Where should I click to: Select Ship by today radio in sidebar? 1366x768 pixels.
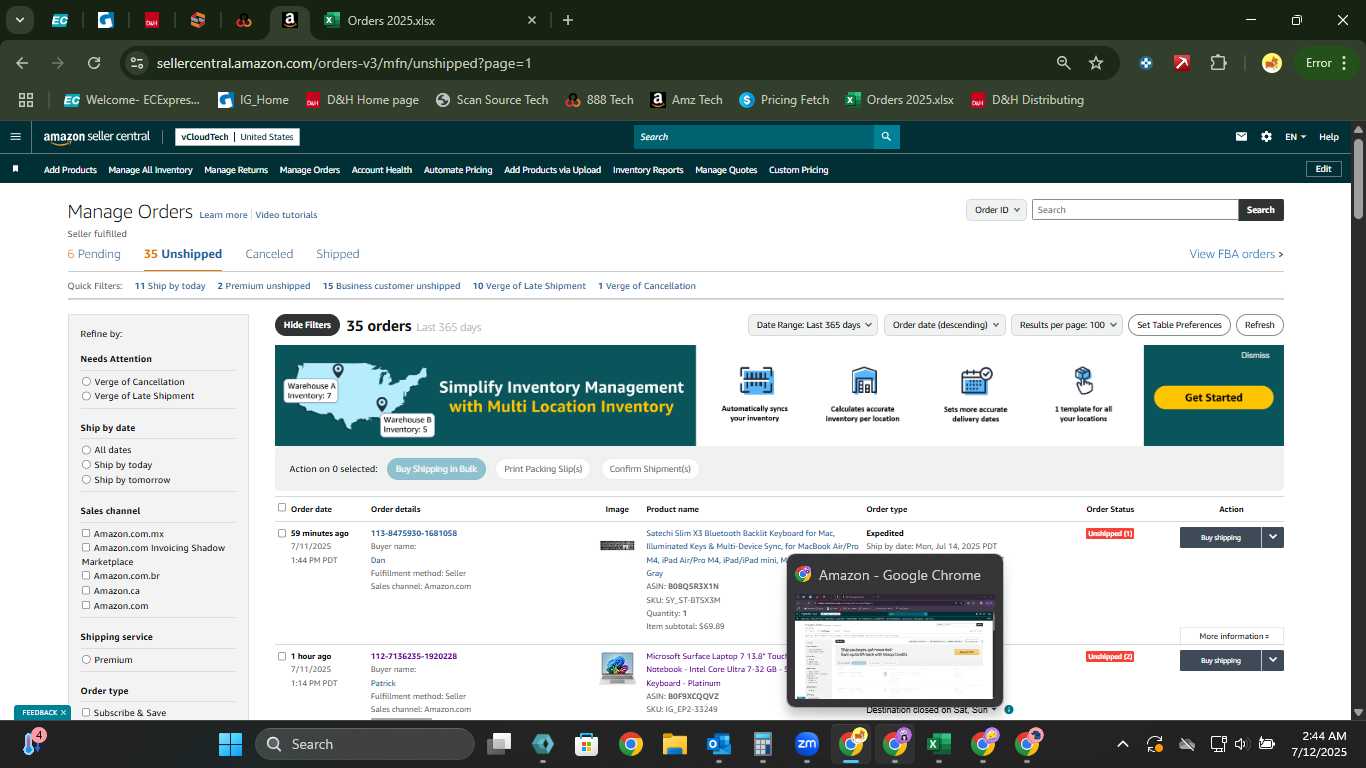[x=86, y=465]
